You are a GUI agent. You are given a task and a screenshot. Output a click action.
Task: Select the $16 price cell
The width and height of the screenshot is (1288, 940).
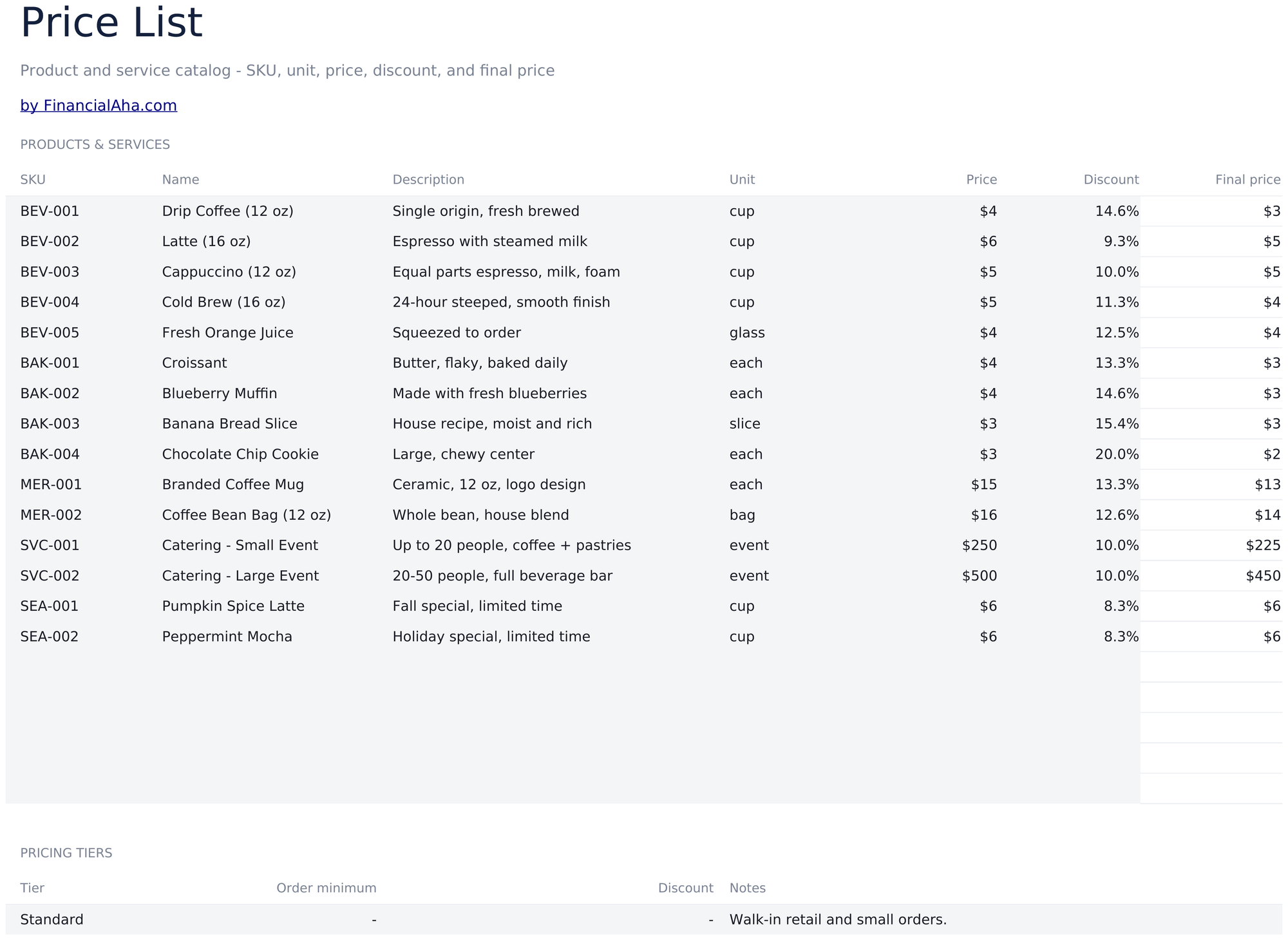point(984,515)
